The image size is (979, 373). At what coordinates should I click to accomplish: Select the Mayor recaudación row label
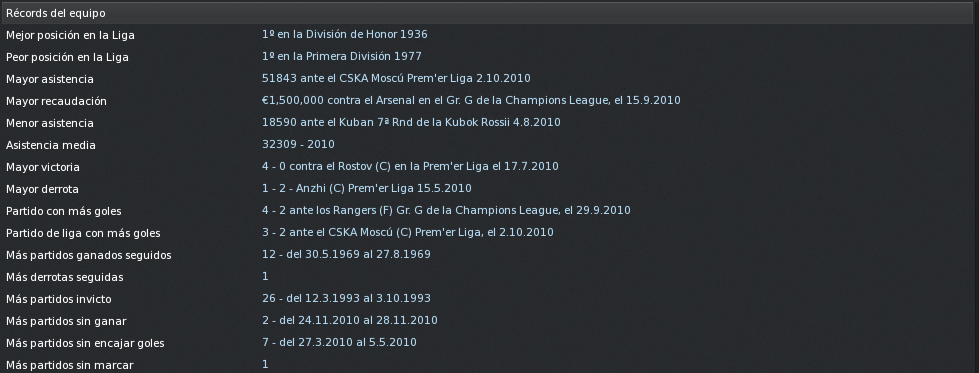tap(56, 101)
